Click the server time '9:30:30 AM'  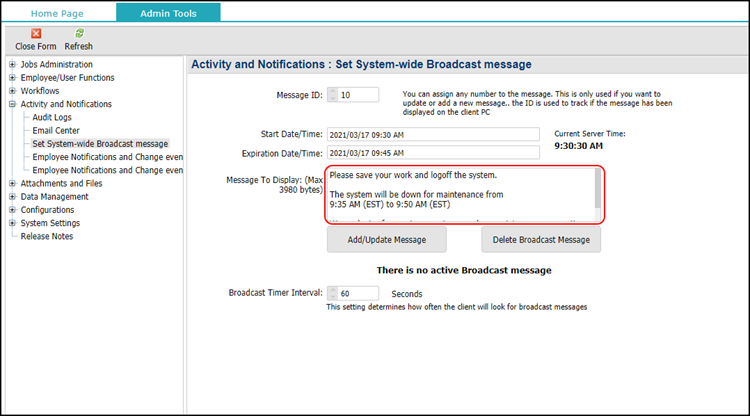tap(578, 146)
